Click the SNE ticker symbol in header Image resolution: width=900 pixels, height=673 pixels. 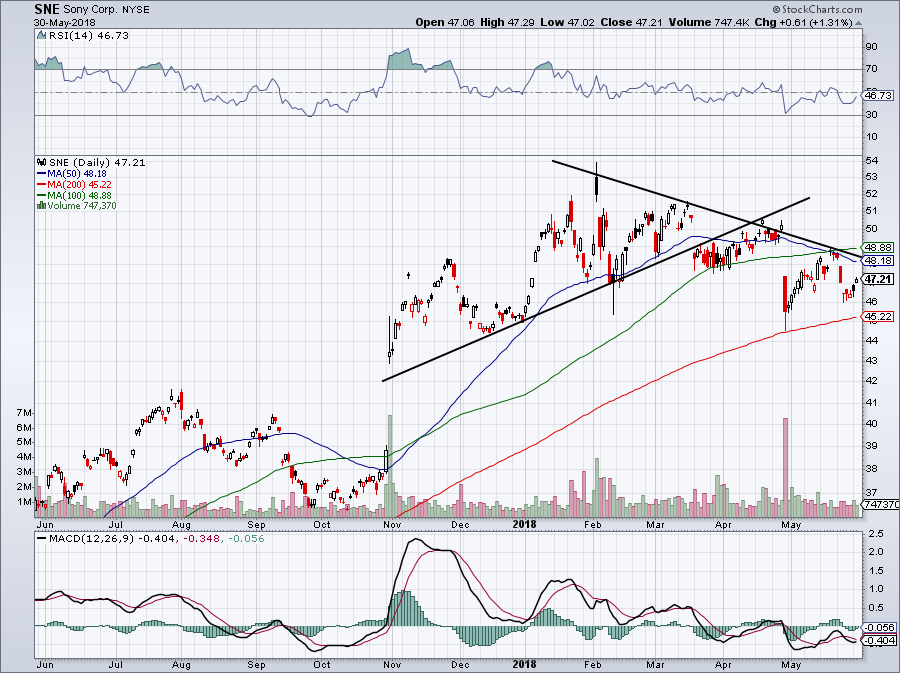[x=46, y=10]
